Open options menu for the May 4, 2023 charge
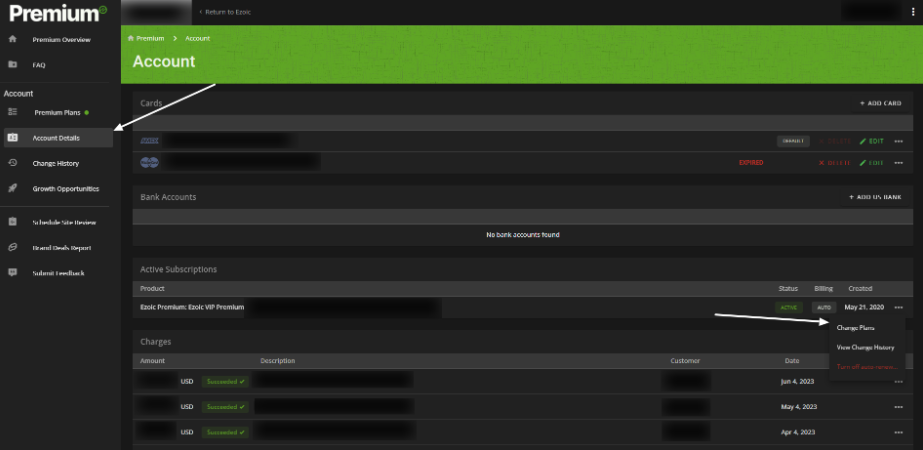Viewport: 923px width, 450px height. pos(898,406)
